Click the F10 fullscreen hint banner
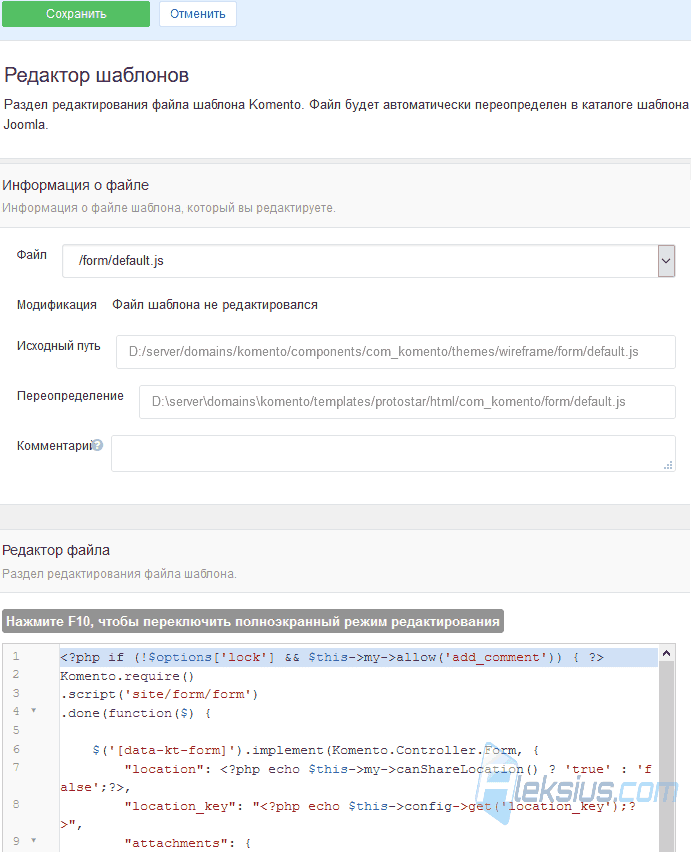 click(x=253, y=621)
